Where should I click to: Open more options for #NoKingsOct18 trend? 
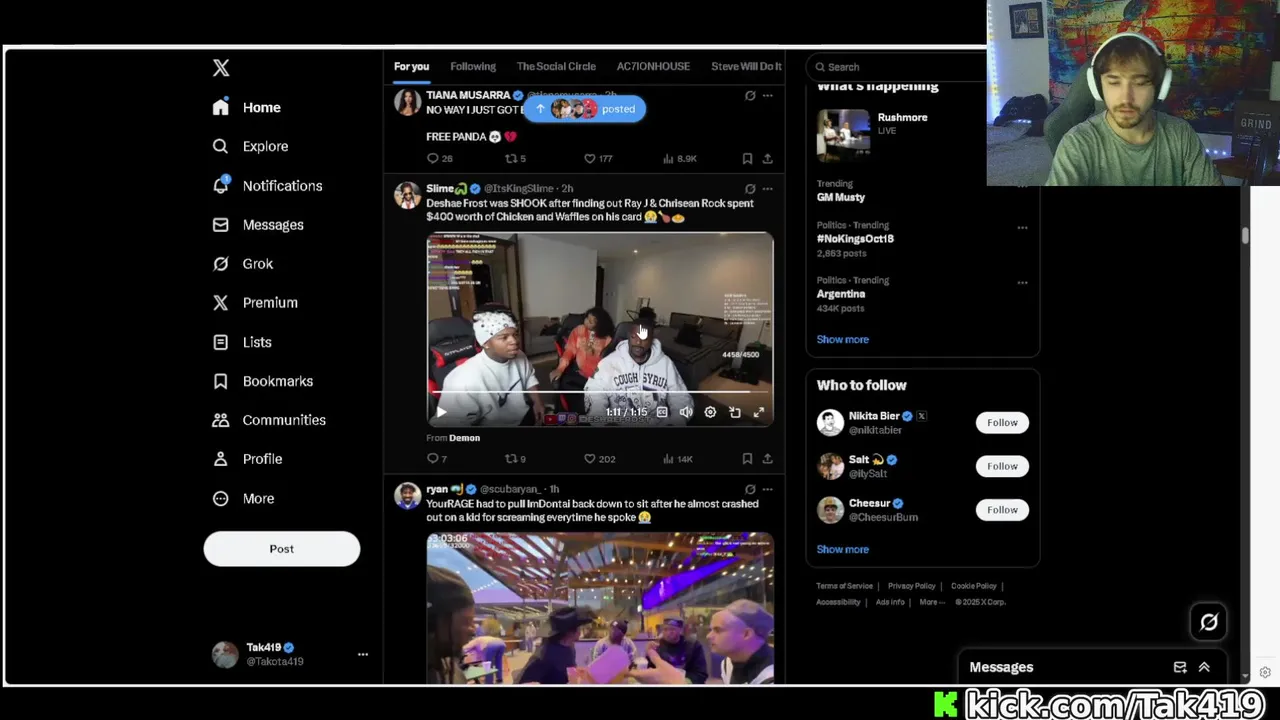coord(1022,228)
